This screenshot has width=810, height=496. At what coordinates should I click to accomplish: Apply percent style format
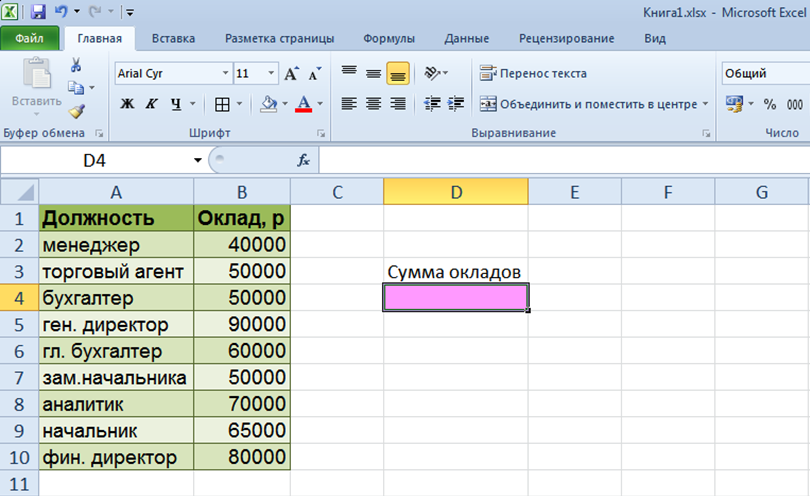(x=770, y=104)
